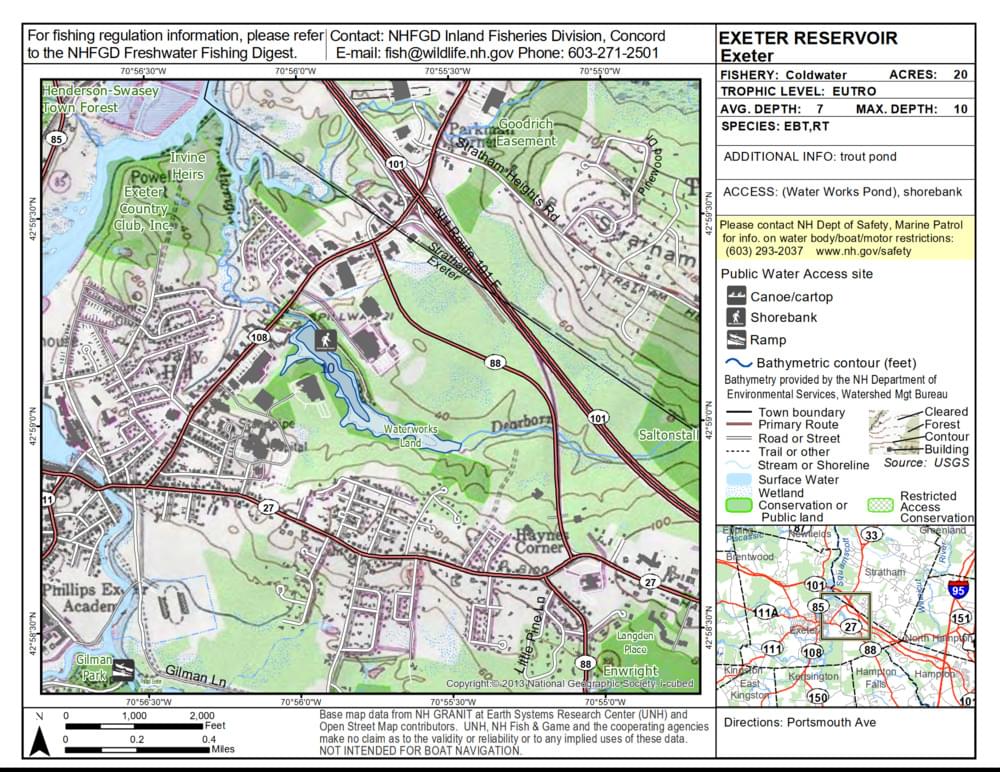The image size is (1000, 772).
Task: Click the Route 151 shield in inset map
Action: pos(960,617)
